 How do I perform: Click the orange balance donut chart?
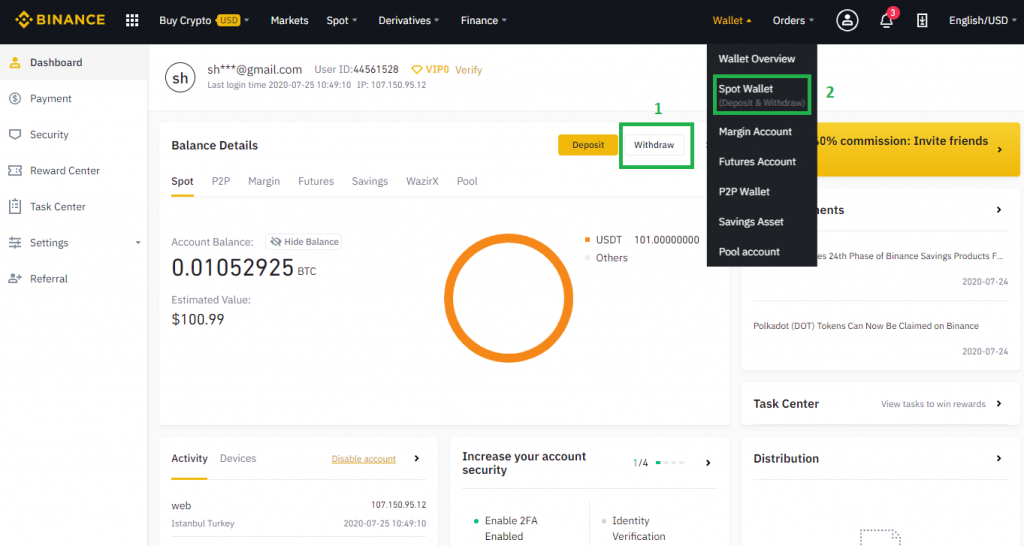coord(508,298)
